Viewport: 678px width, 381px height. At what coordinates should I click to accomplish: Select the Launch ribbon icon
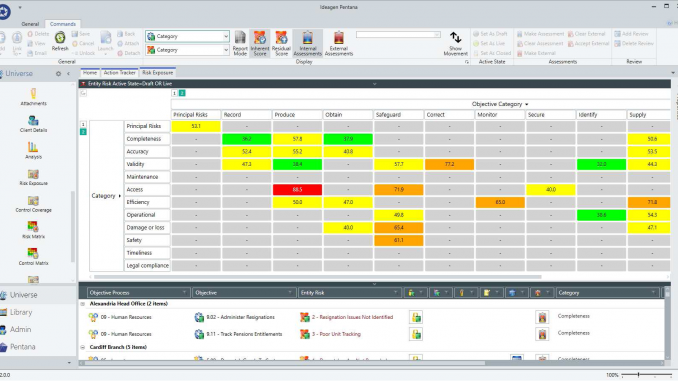[x=106, y=42]
